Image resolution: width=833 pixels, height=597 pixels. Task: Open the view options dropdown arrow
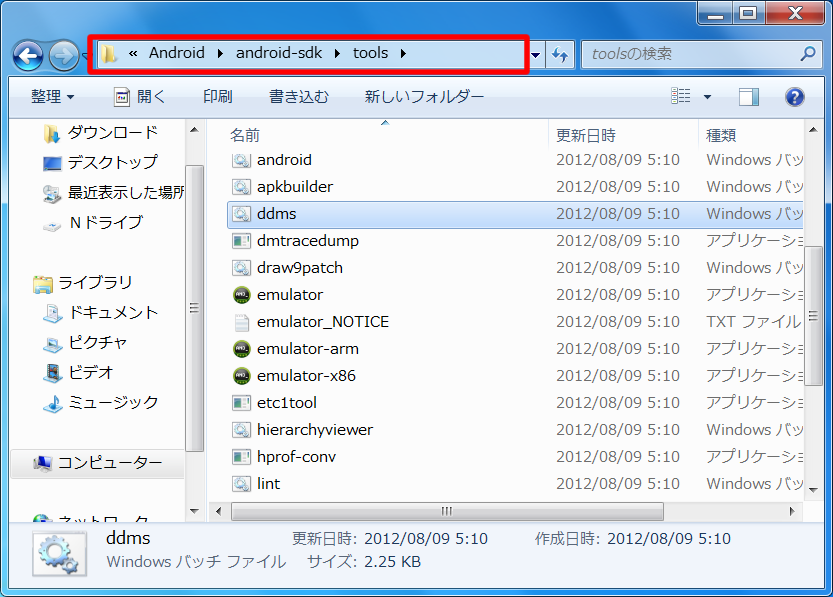(x=707, y=97)
